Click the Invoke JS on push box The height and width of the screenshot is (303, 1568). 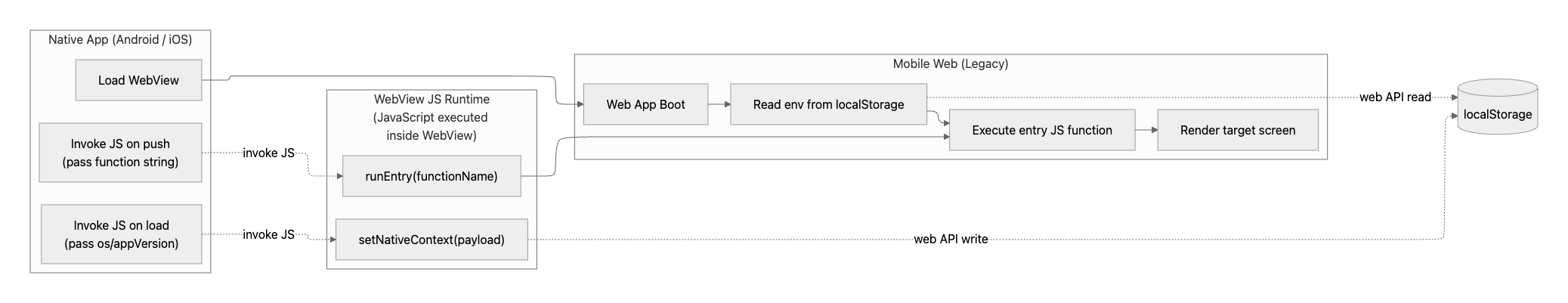[121, 153]
